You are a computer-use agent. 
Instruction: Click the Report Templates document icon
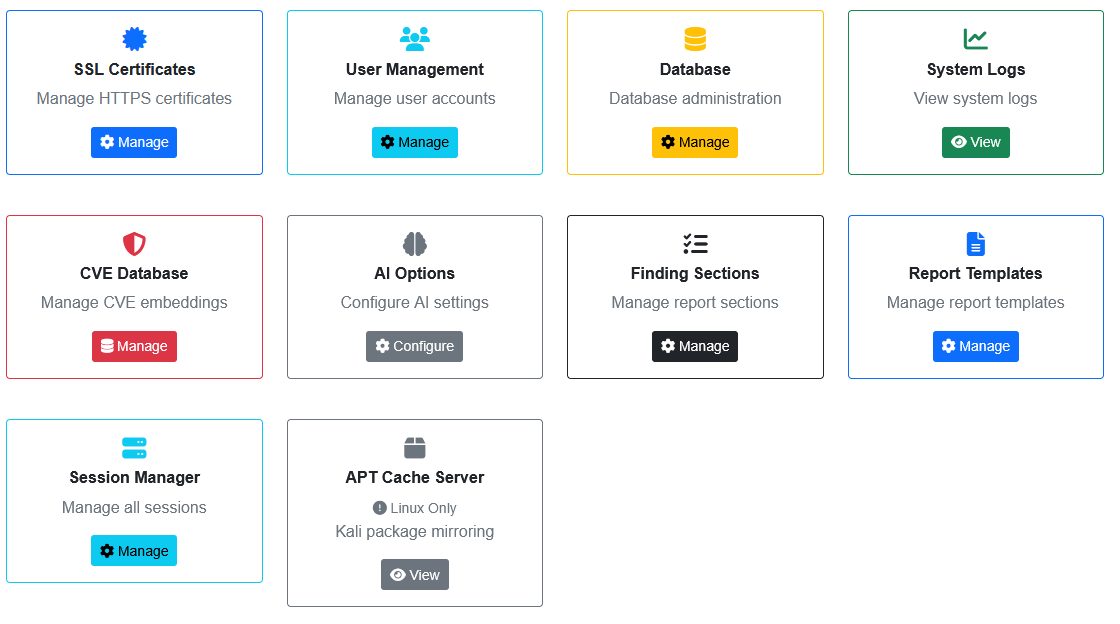click(x=975, y=243)
